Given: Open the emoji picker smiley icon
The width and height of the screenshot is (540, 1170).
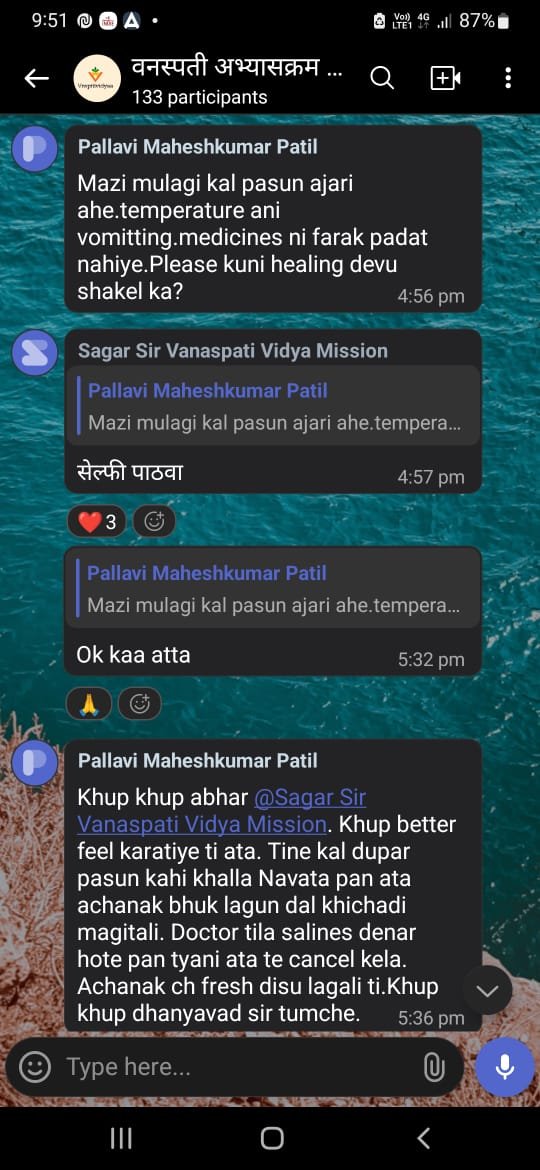Looking at the screenshot, I should [x=35, y=1067].
